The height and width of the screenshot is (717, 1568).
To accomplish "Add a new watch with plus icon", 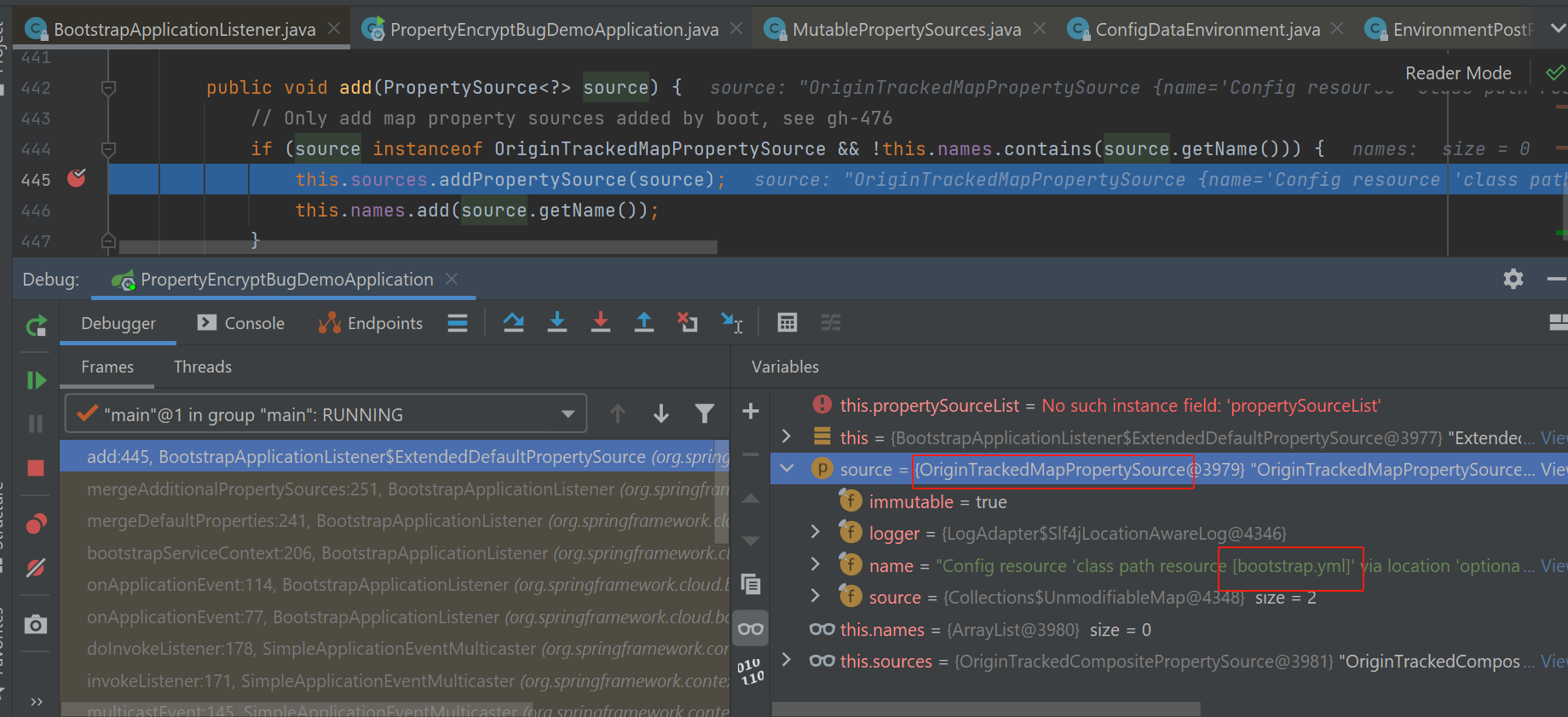I will coord(751,412).
